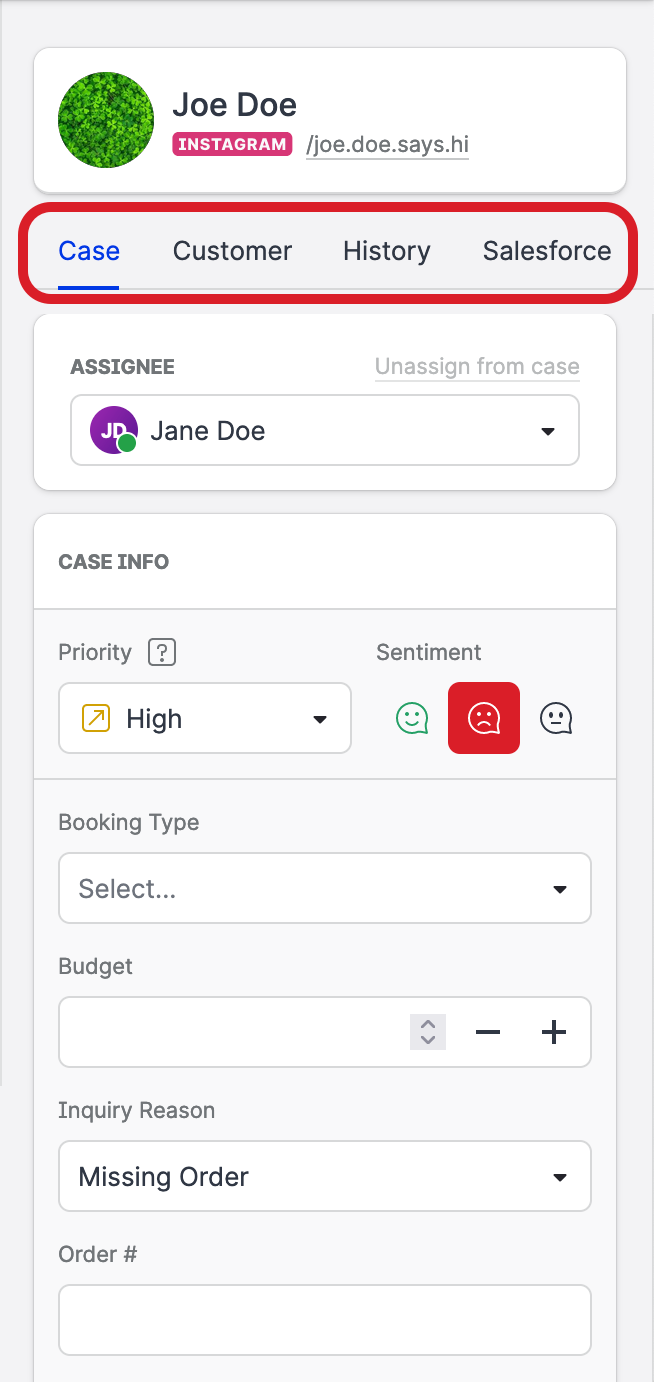654x1382 pixels.
Task: Click Joe Doe's profile avatar
Action: (x=106, y=119)
